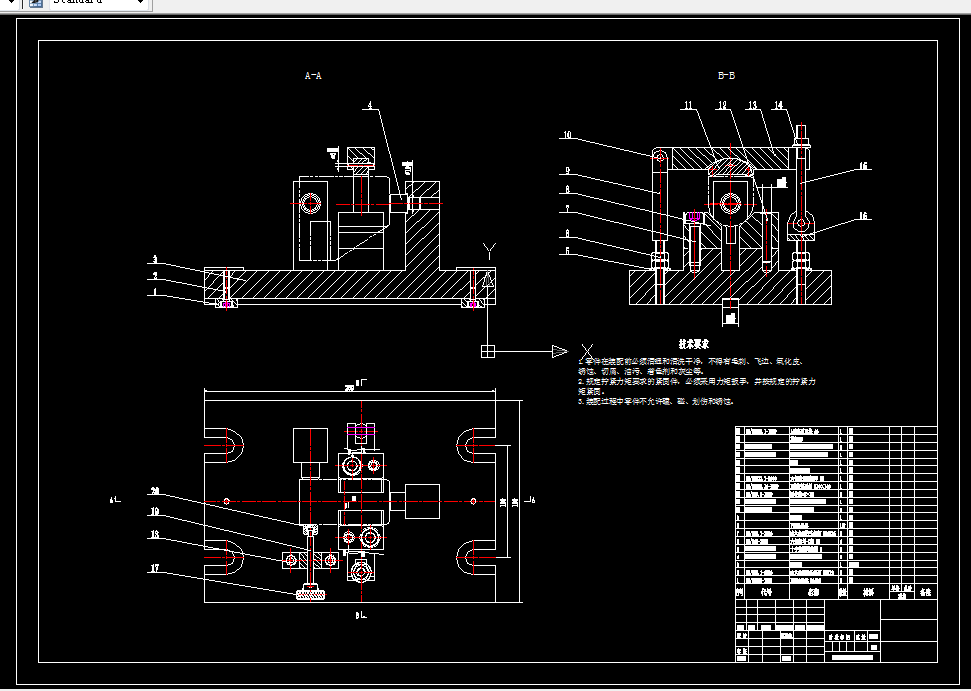971x691 pixels.
Task: Click the B section marker below plan view
Action: coord(361,615)
